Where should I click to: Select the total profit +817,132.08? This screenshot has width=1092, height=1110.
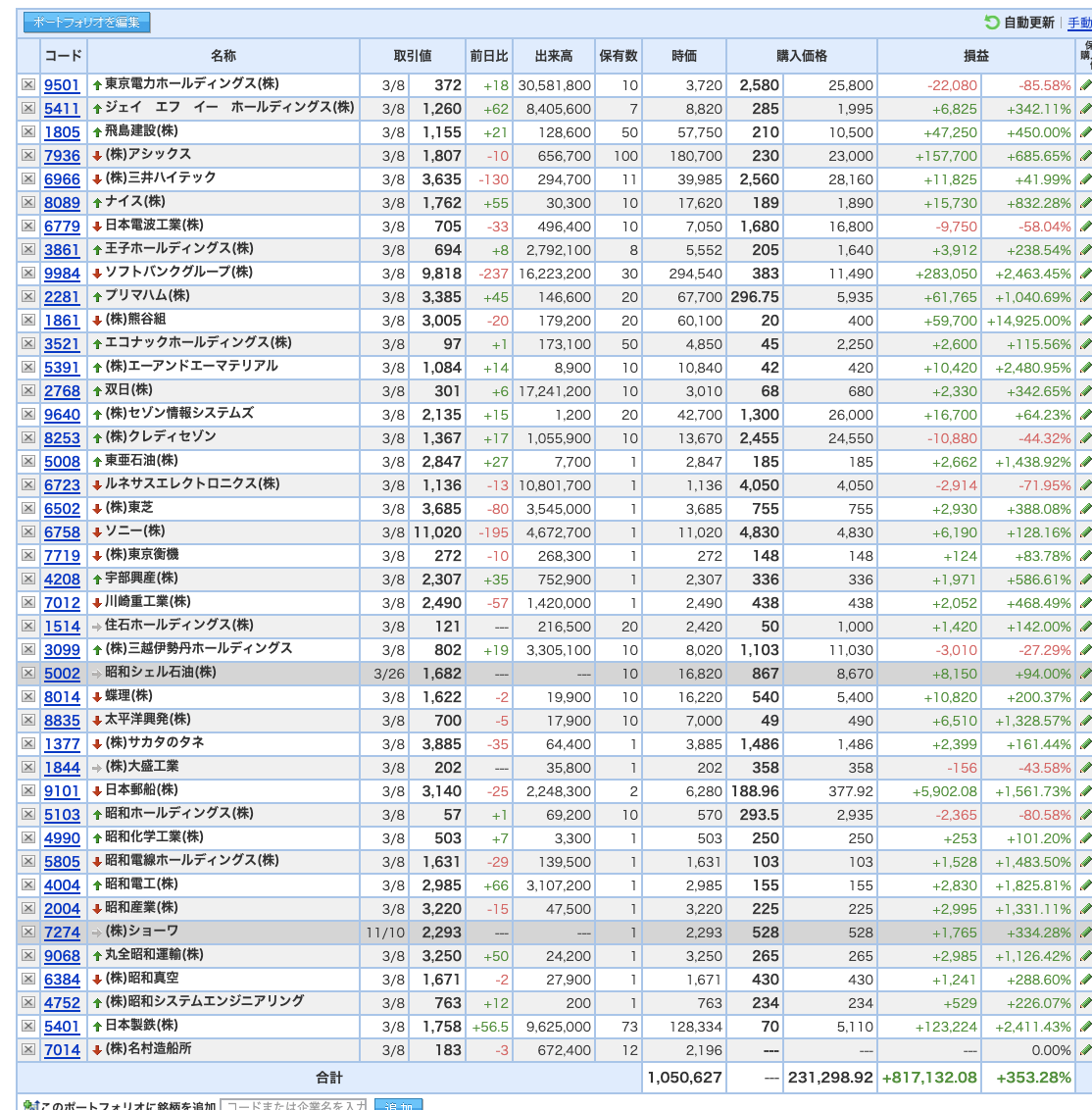929,1078
